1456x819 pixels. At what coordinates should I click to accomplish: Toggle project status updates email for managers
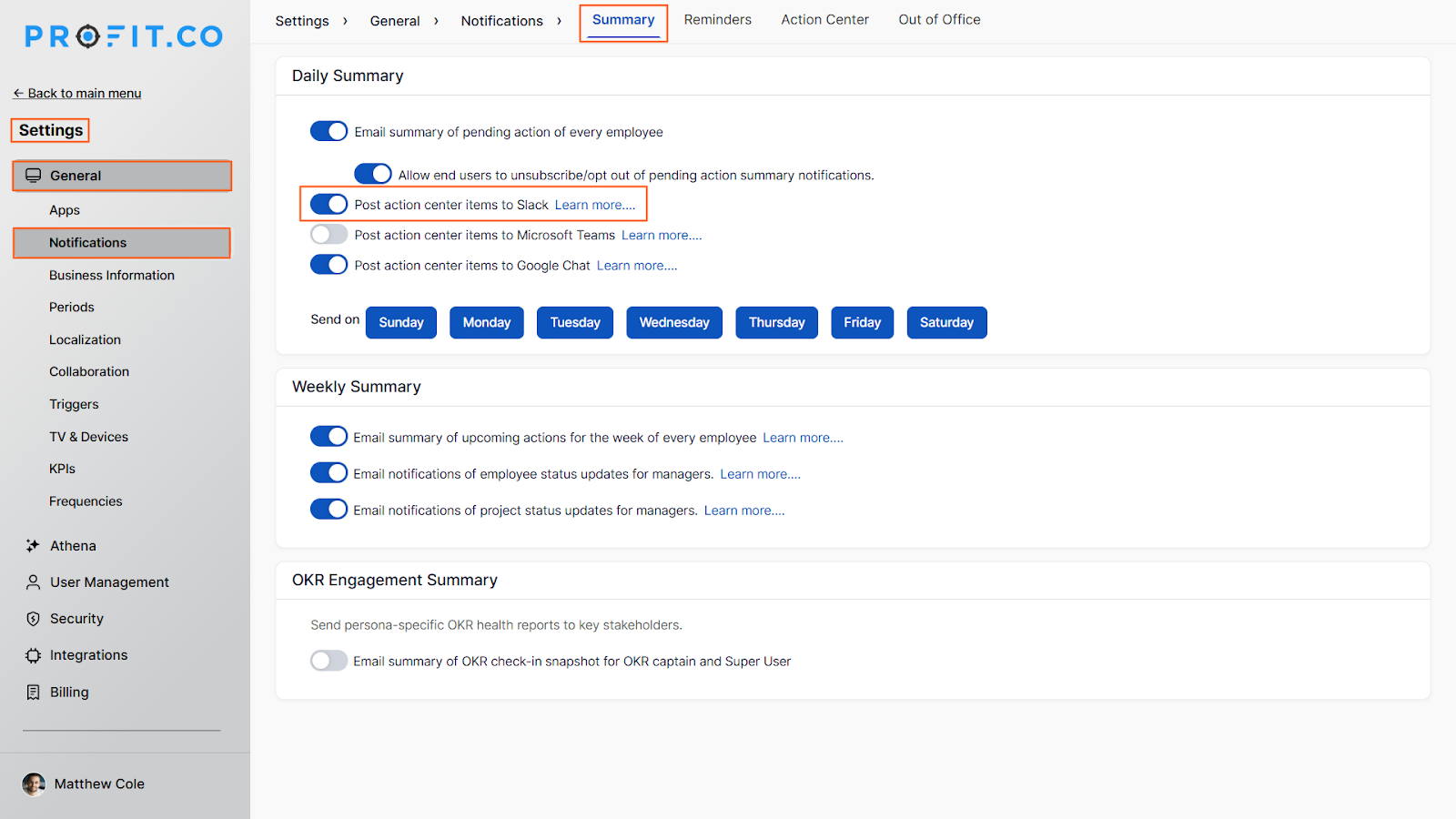pyautogui.click(x=329, y=510)
